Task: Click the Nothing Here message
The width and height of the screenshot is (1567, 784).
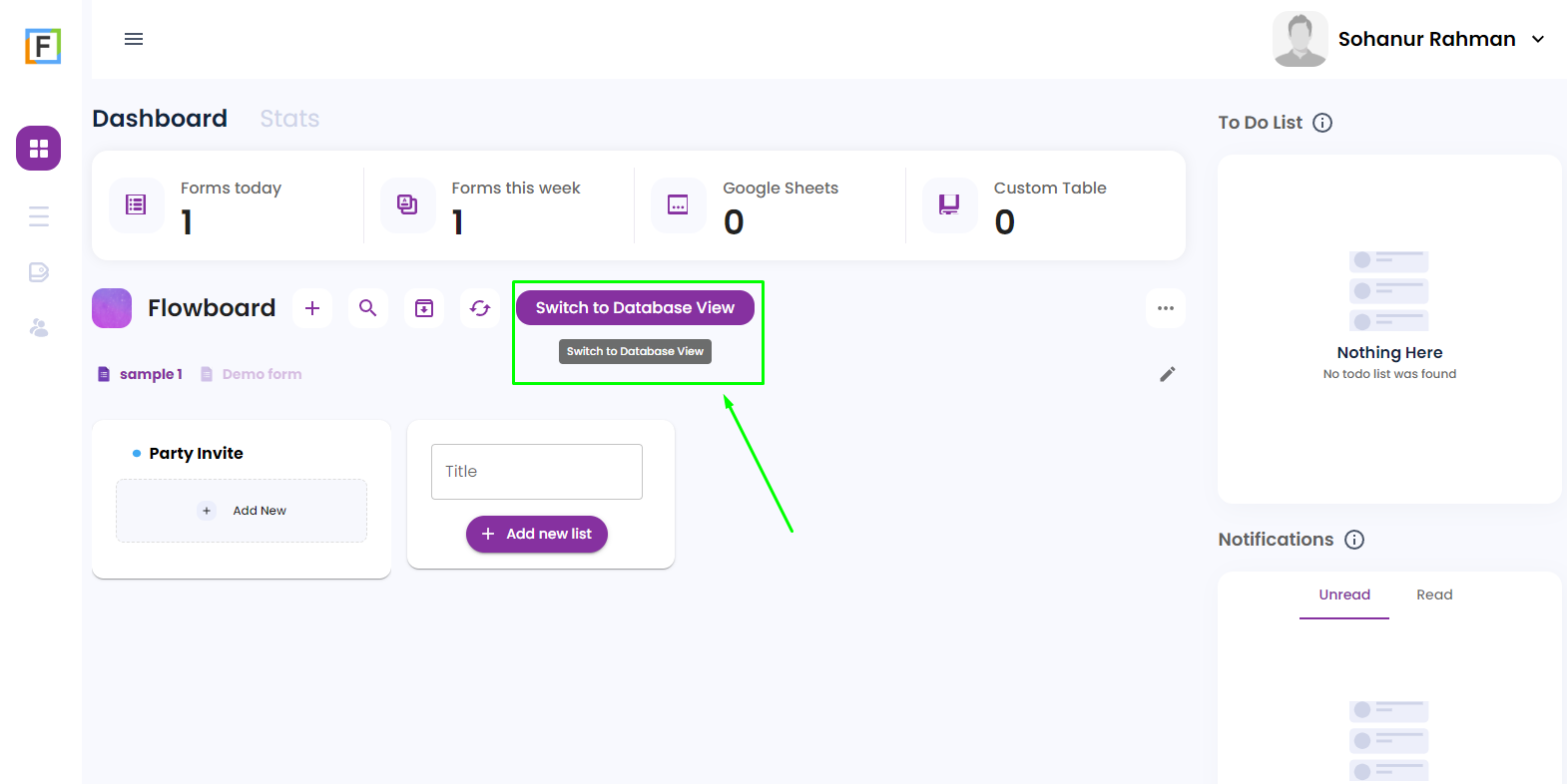Action: [x=1389, y=353]
